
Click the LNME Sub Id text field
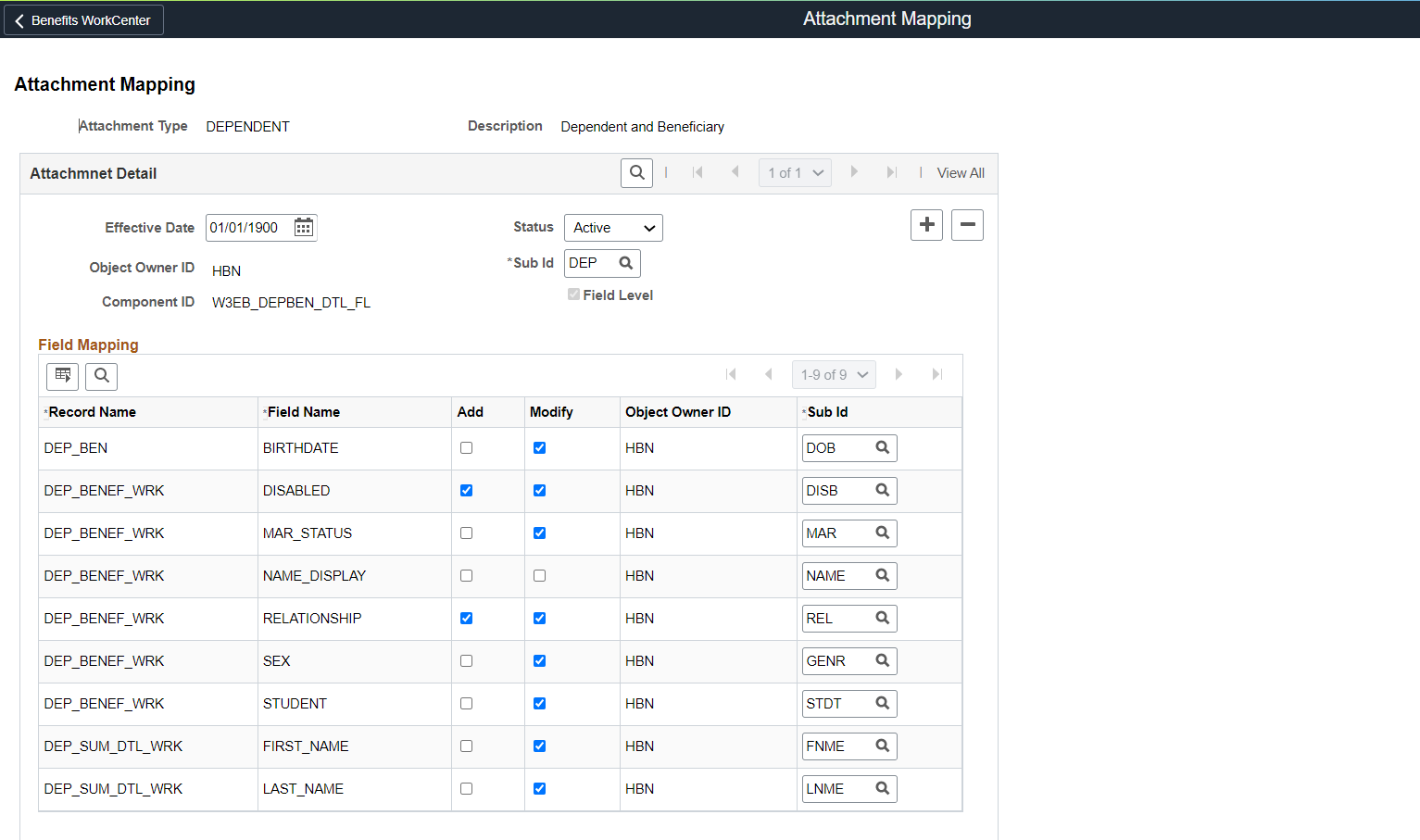point(836,789)
